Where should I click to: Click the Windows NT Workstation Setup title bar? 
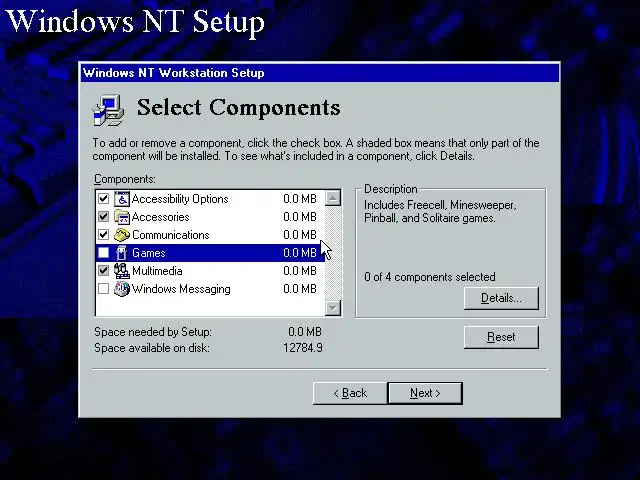point(320,73)
